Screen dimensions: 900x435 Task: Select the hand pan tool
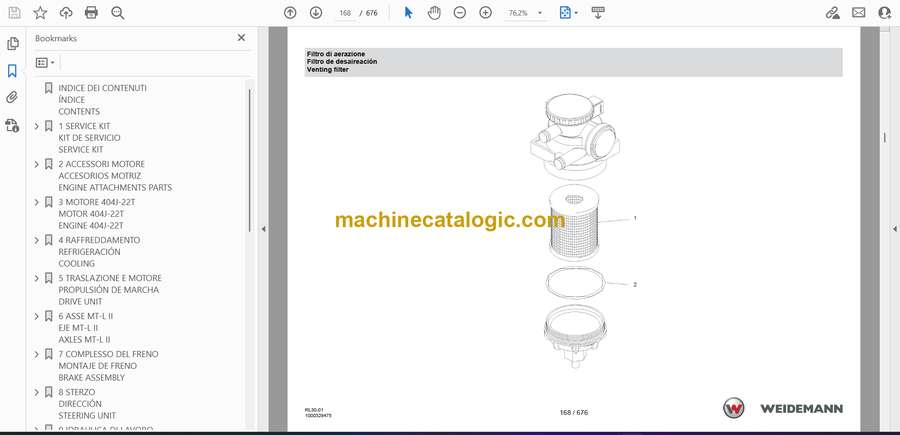point(434,13)
